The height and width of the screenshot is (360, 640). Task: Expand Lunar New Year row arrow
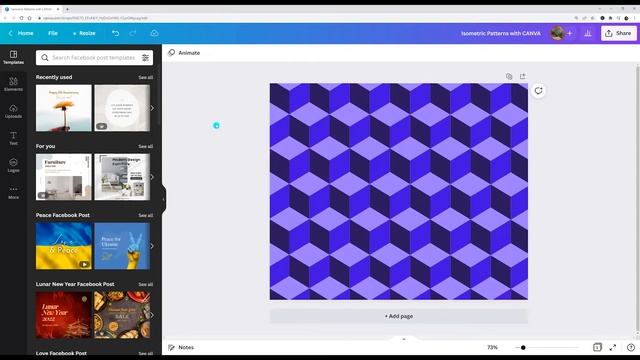click(152, 315)
